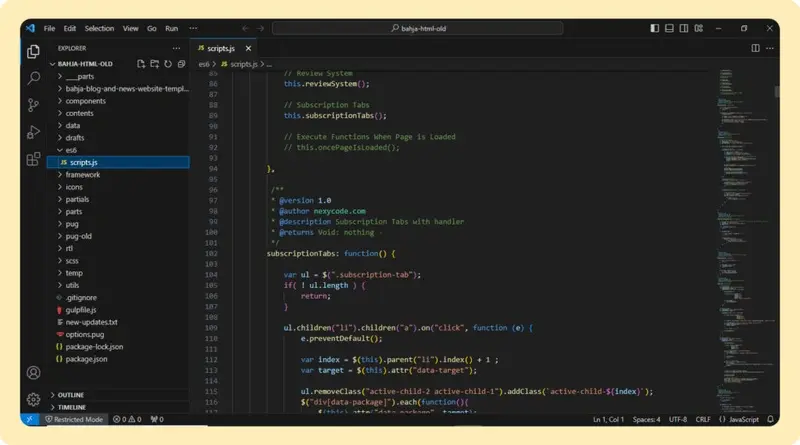Open the Source Control view icon
The height and width of the screenshot is (445, 800).
click(33, 105)
